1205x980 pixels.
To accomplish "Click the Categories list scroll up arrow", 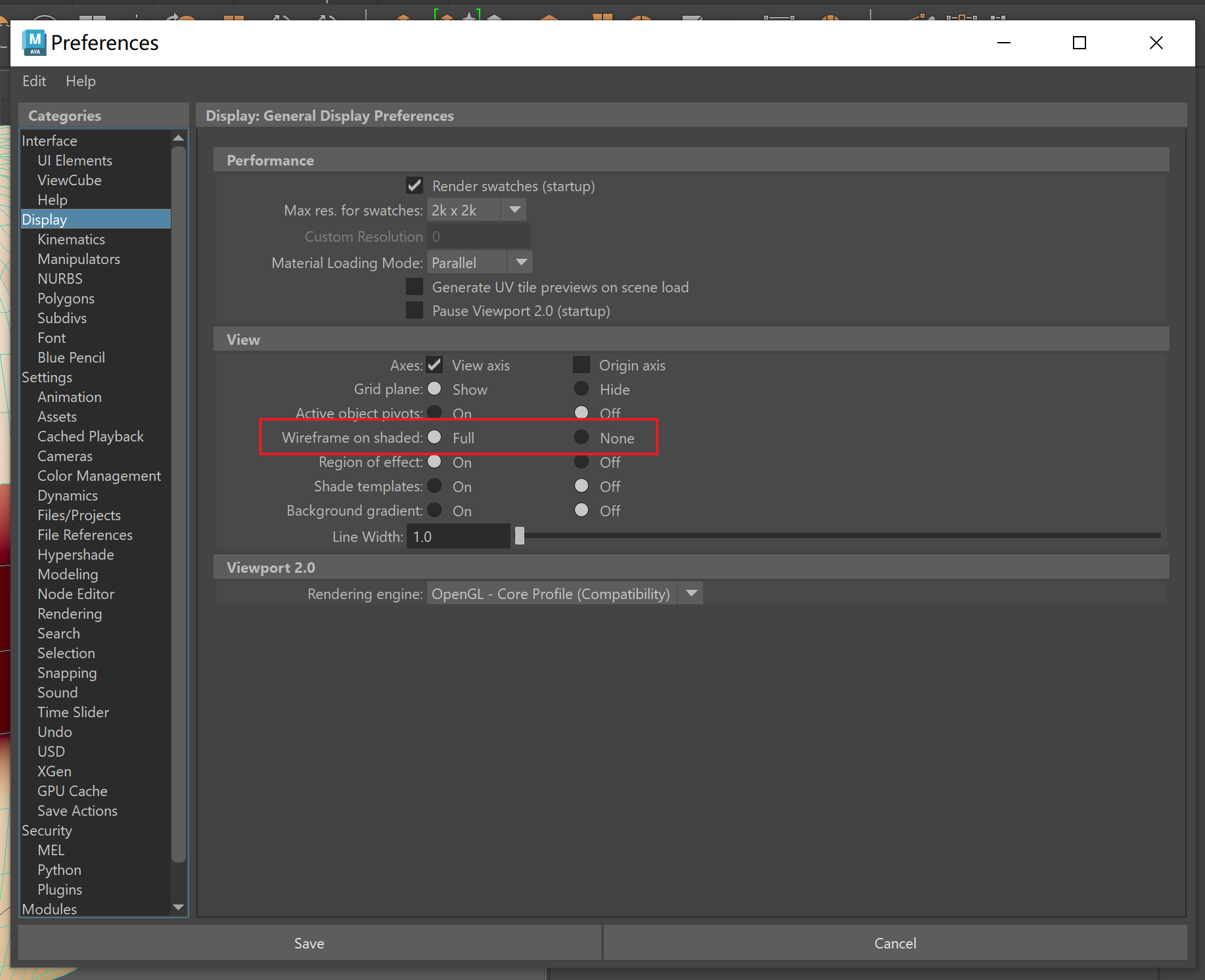I will (178, 138).
